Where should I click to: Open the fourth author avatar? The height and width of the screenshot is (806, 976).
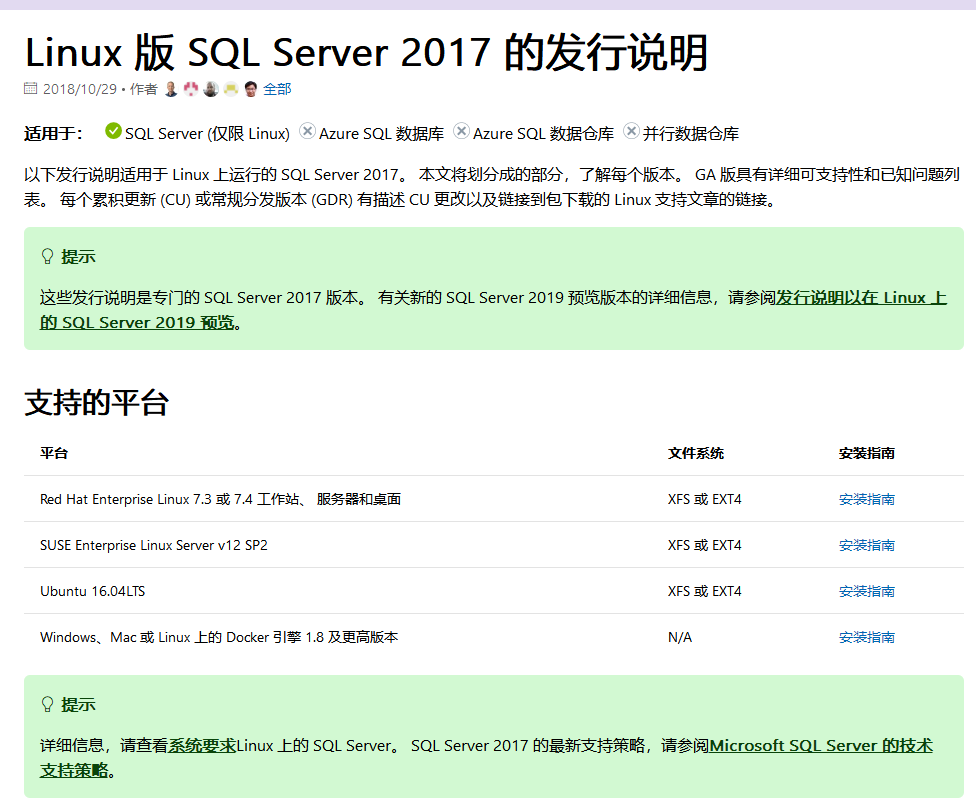click(x=231, y=89)
